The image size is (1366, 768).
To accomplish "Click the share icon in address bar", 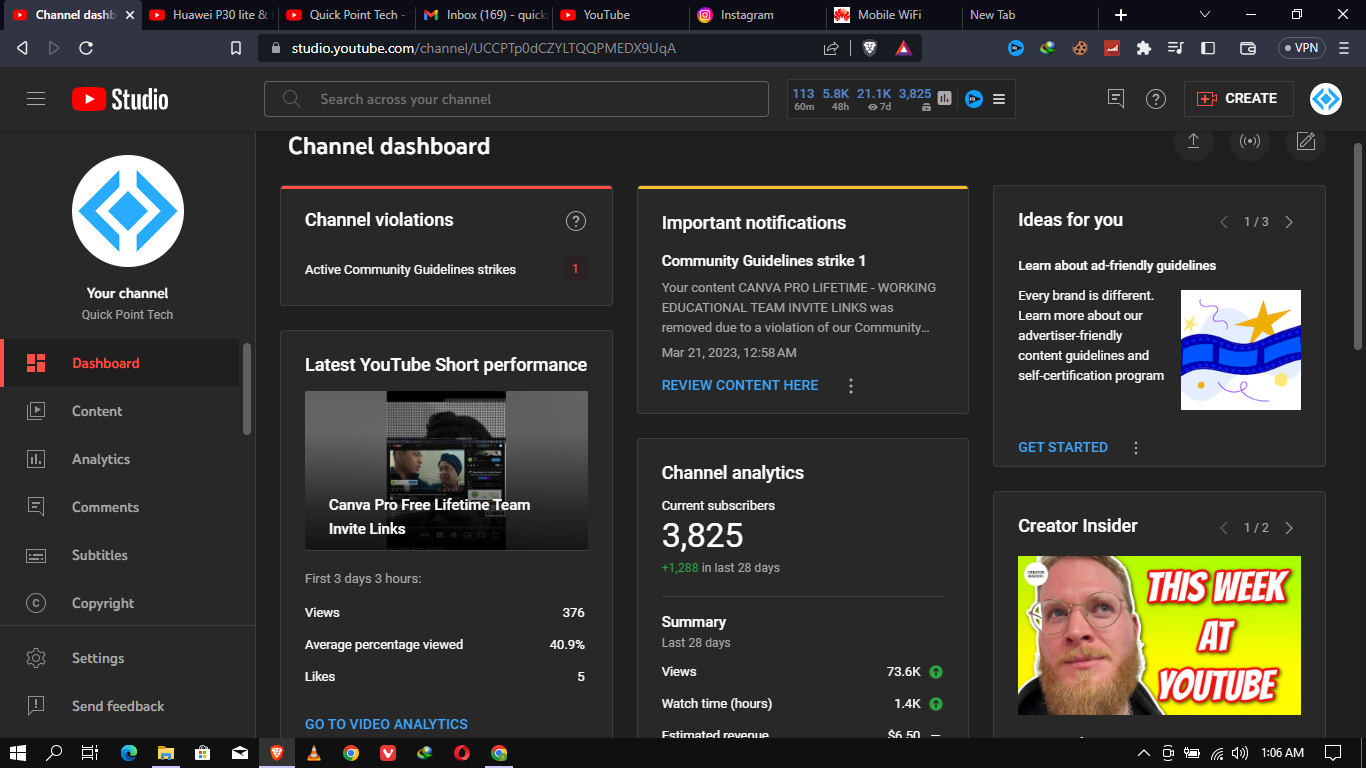I will pos(831,48).
